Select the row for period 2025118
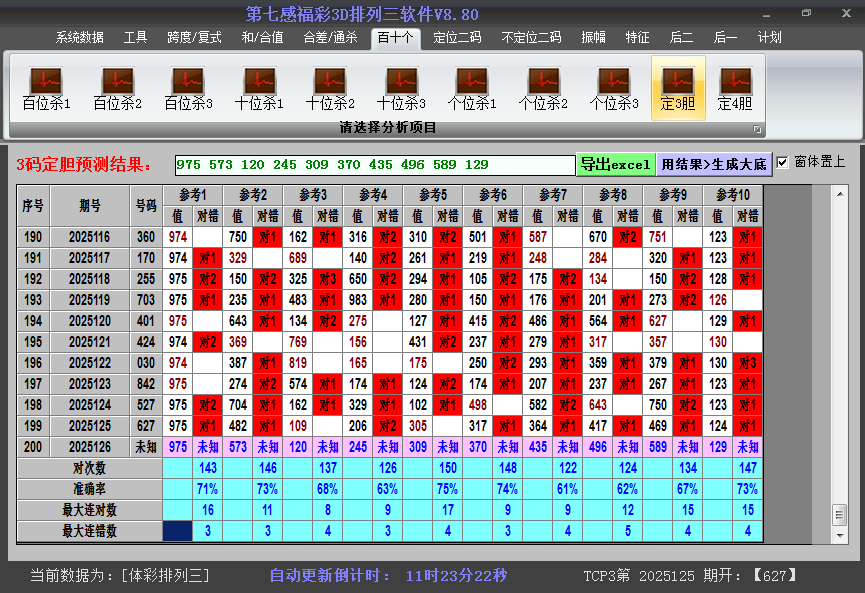 [x=389, y=279]
